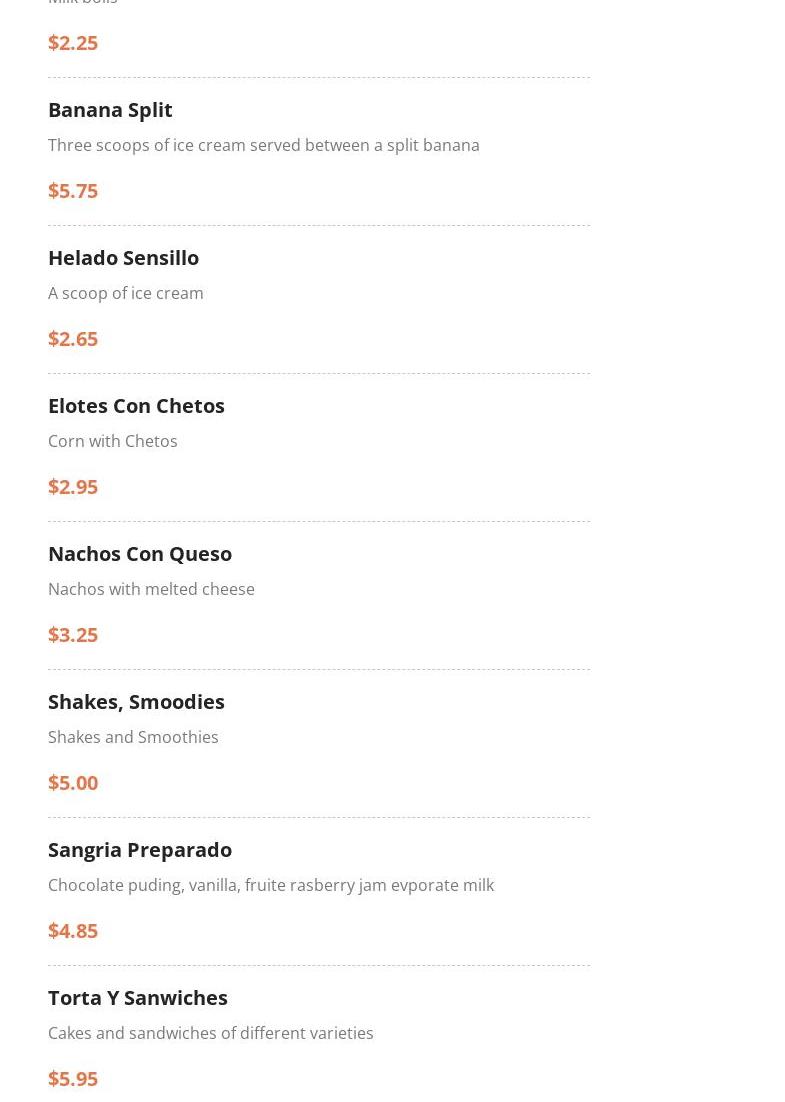Image resolution: width=785 pixels, height=1102 pixels.
Task: Click the Banana Split item title
Action: pos(110,109)
